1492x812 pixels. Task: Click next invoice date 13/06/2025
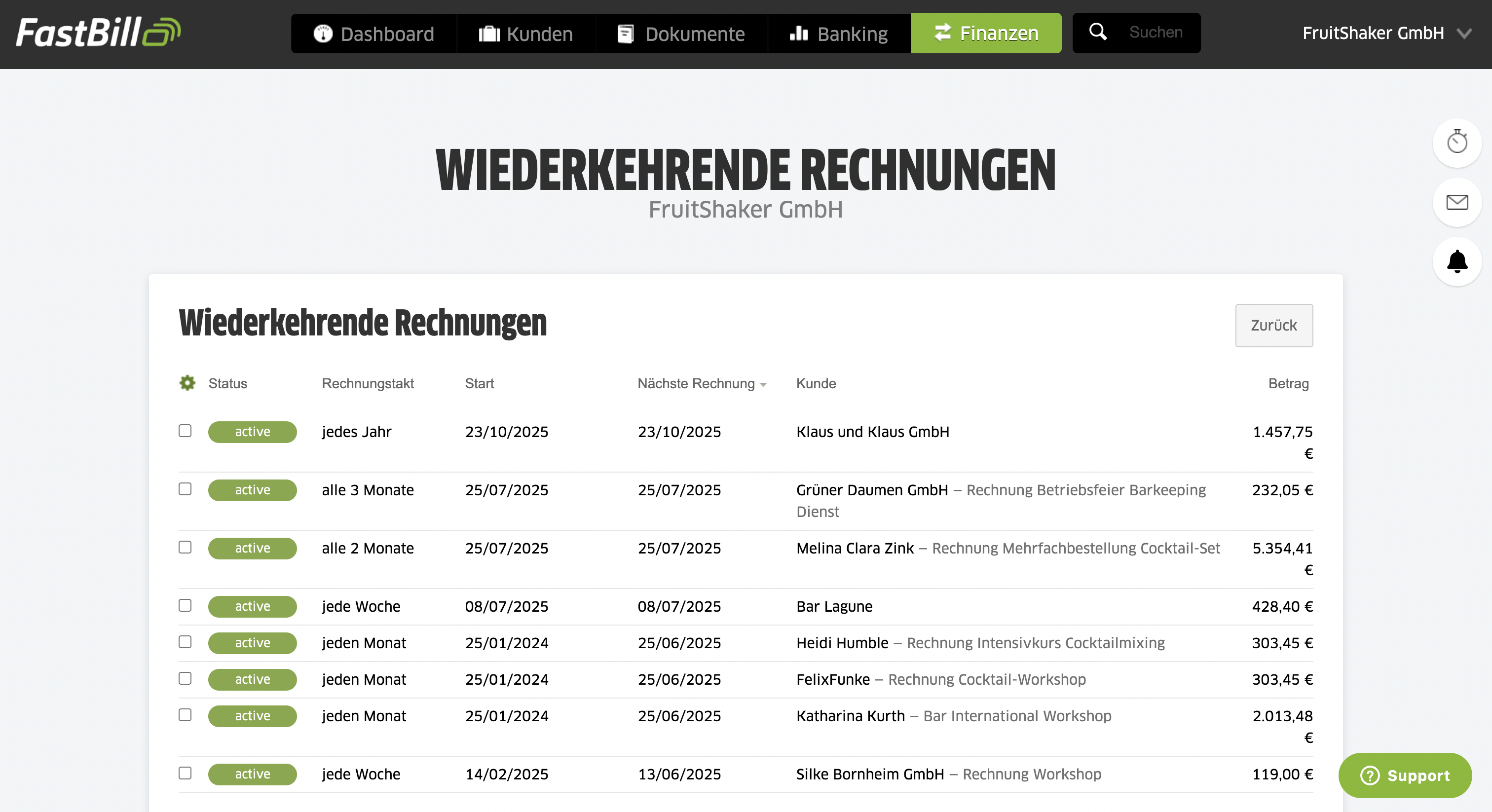(x=679, y=775)
